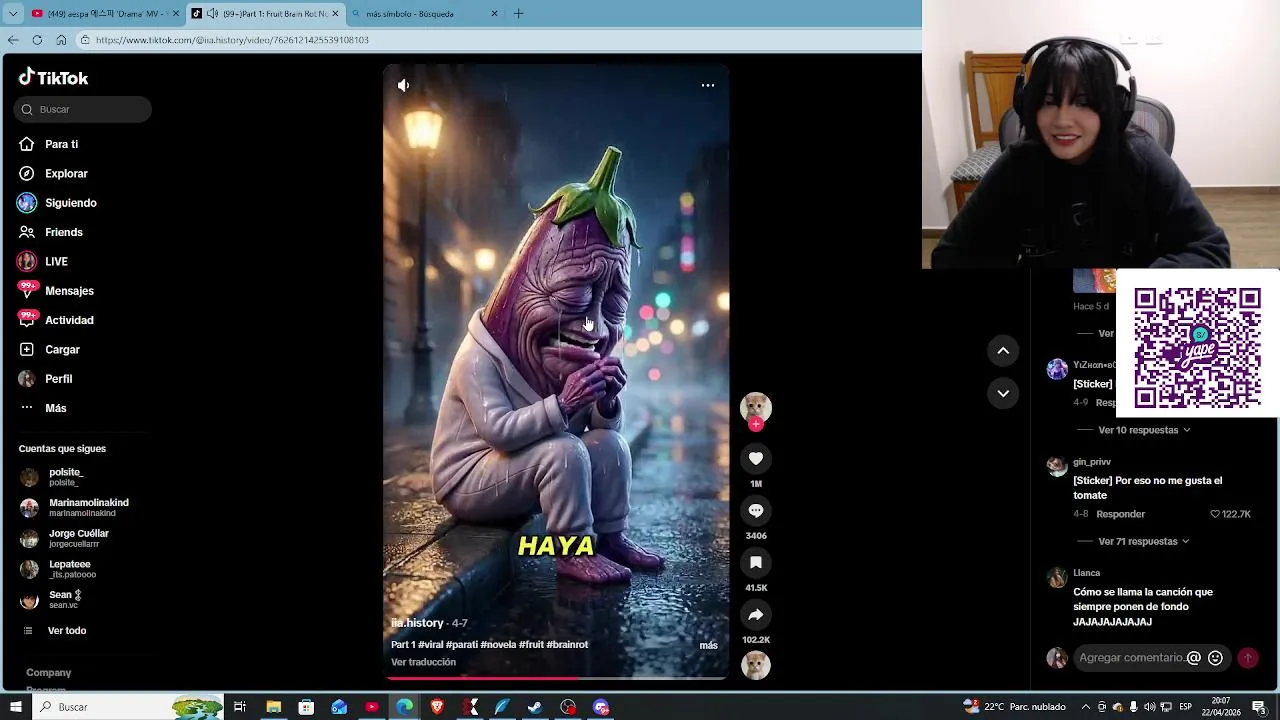This screenshot has height=720, width=1280.
Task: Open a new browser tab with plus
Action: click(x=518, y=14)
